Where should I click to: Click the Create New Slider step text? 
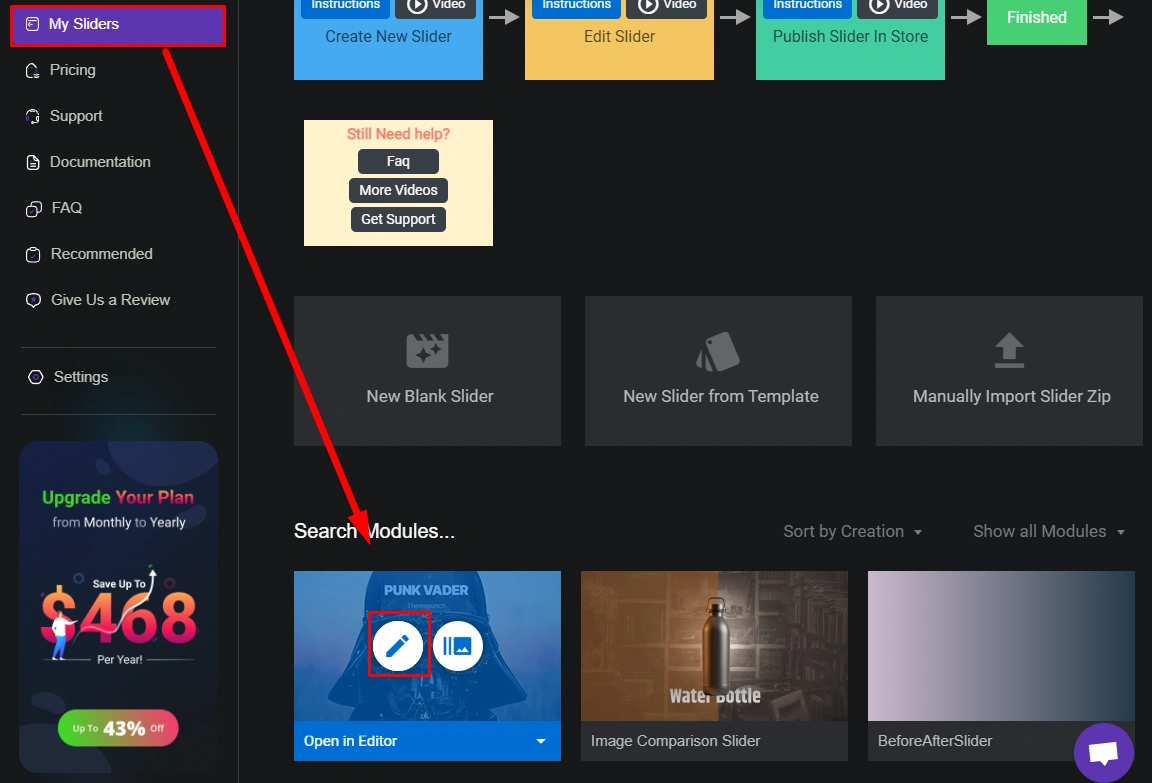[388, 37]
